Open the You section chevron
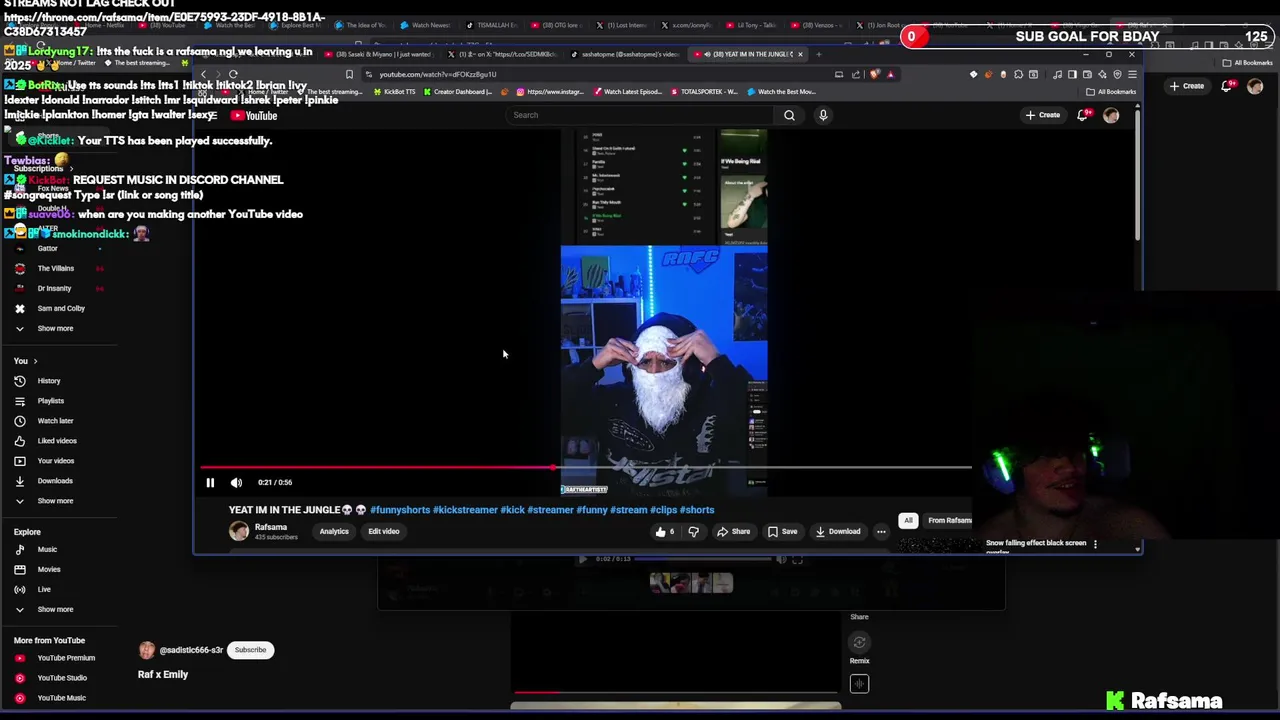 (x=35, y=361)
